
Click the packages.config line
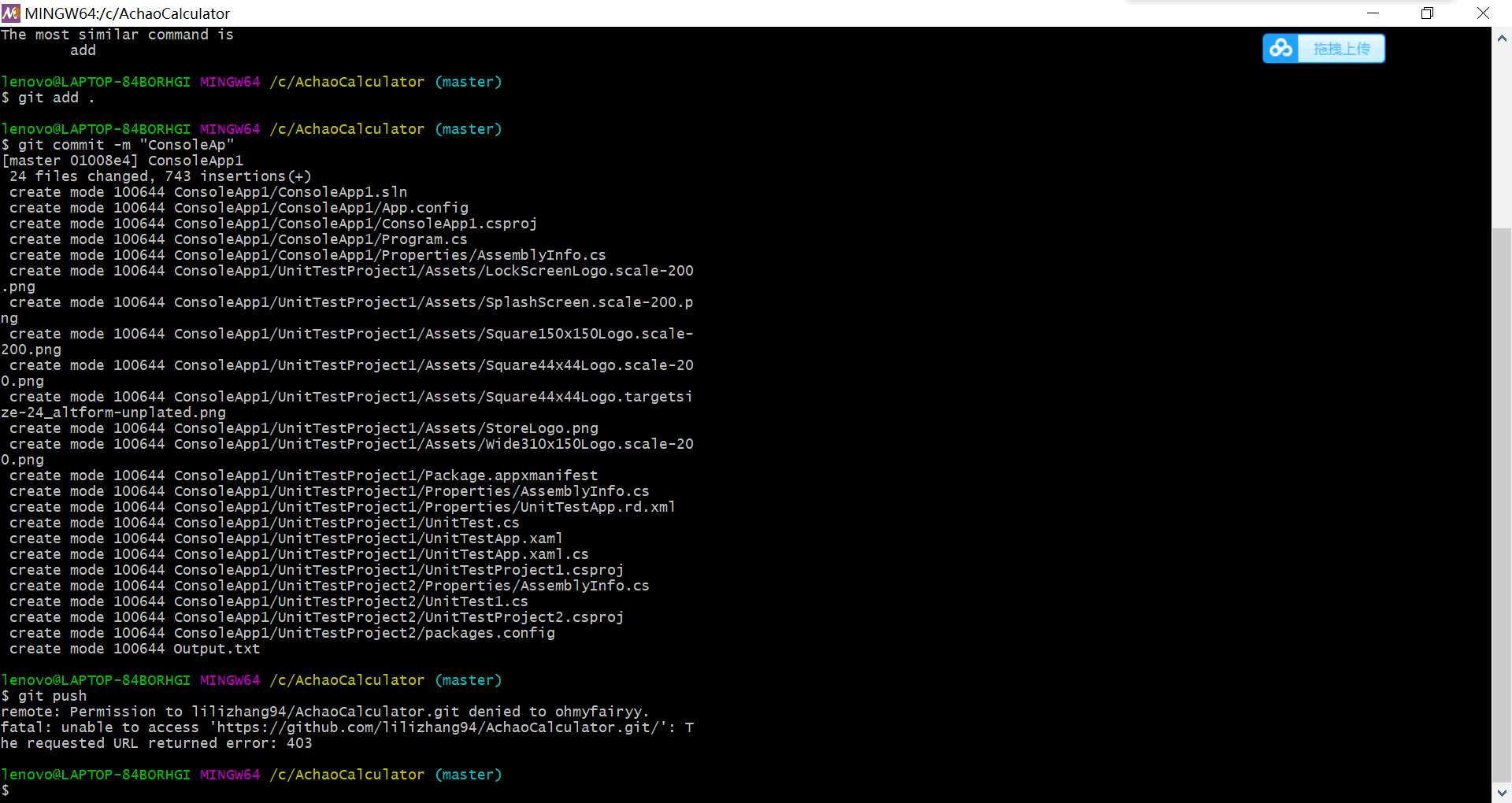(282, 633)
